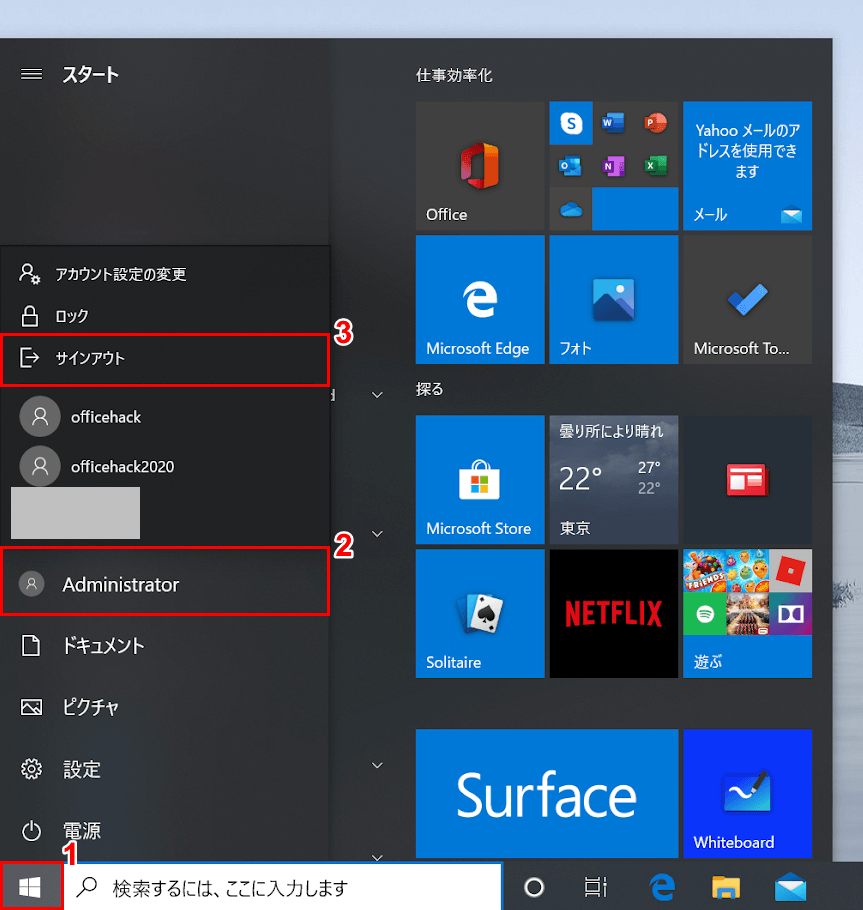Open the Whiteboard tile

747,792
